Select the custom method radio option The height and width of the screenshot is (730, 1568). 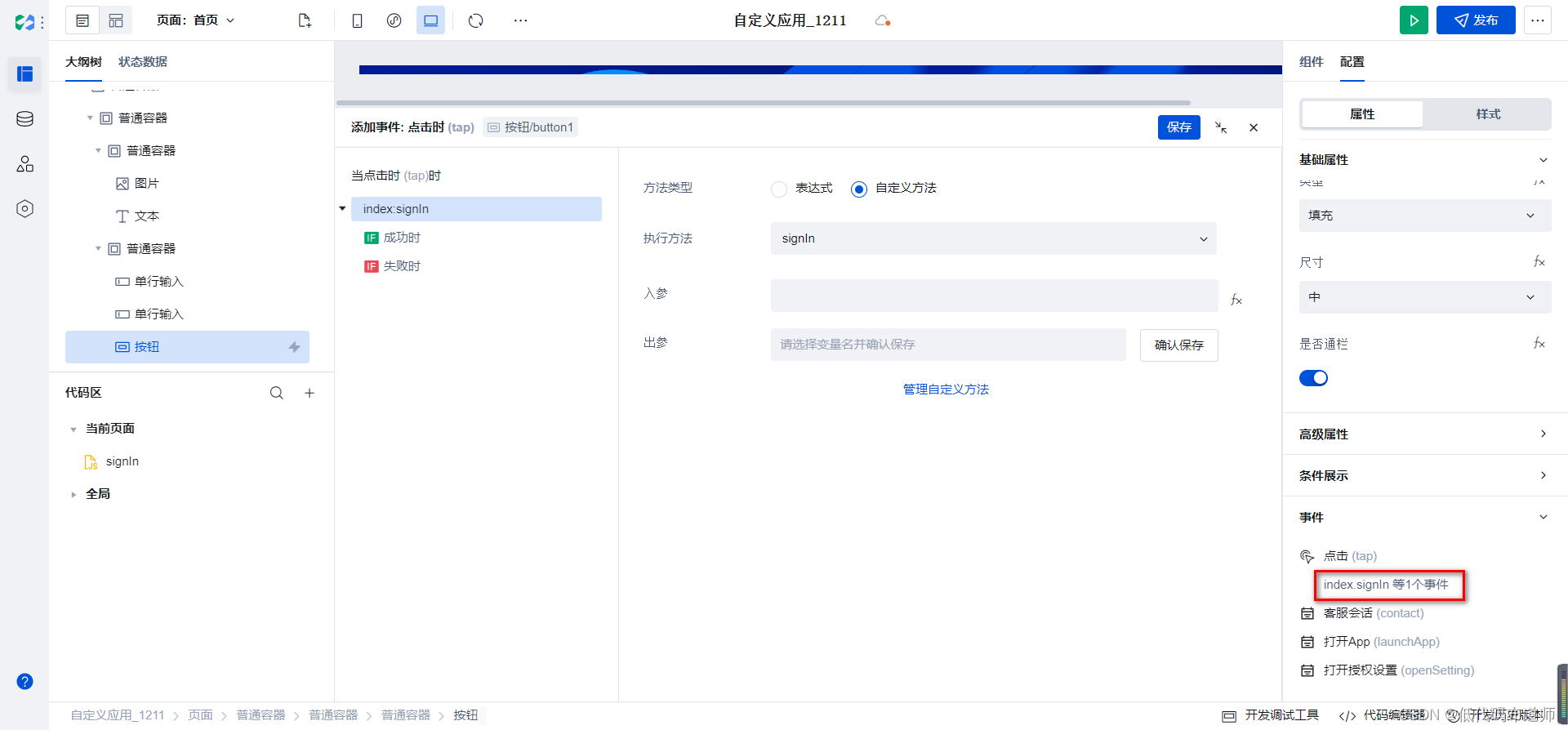pos(859,189)
